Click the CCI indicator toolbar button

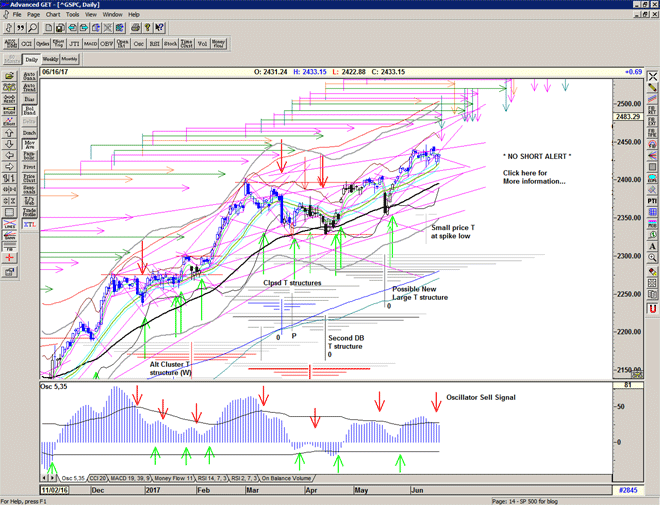coord(27,44)
